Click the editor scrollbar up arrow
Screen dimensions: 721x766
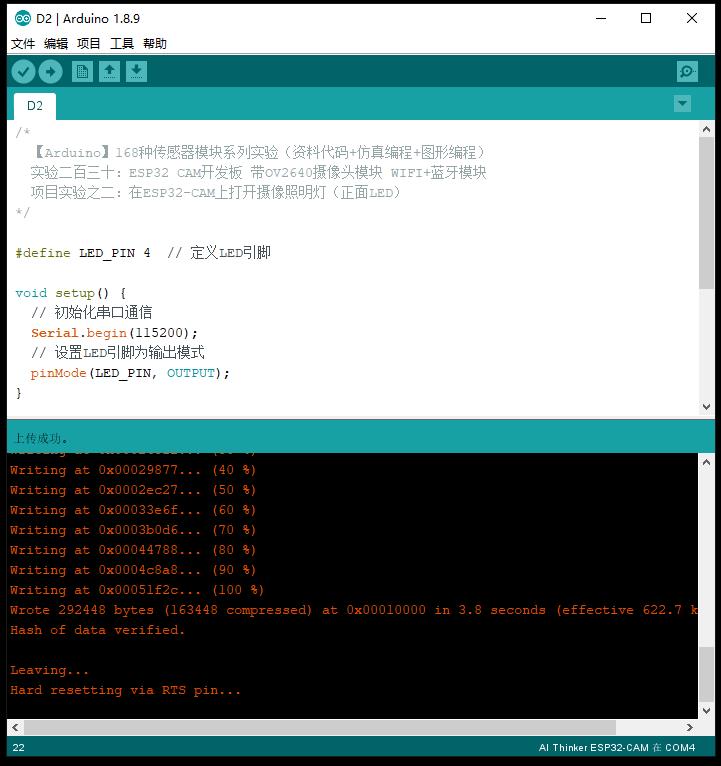pyautogui.click(x=706, y=129)
